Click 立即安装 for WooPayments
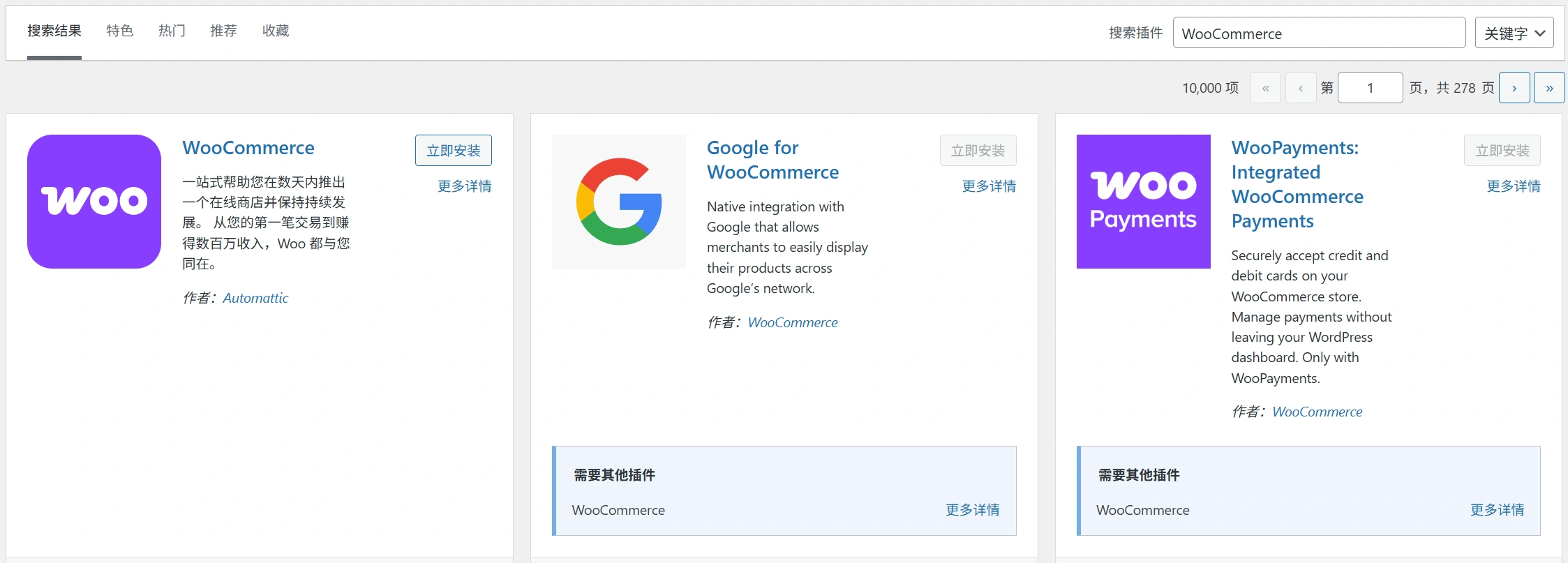 1502,151
